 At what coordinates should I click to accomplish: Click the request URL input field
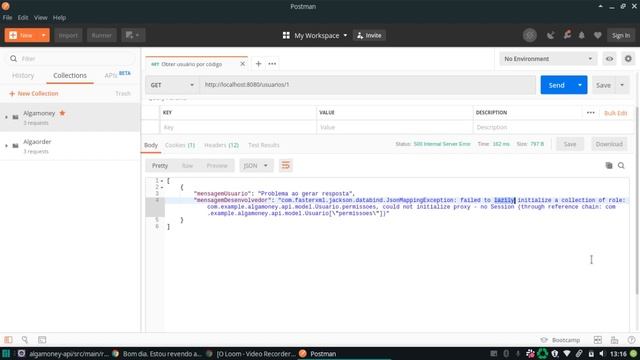point(367,85)
